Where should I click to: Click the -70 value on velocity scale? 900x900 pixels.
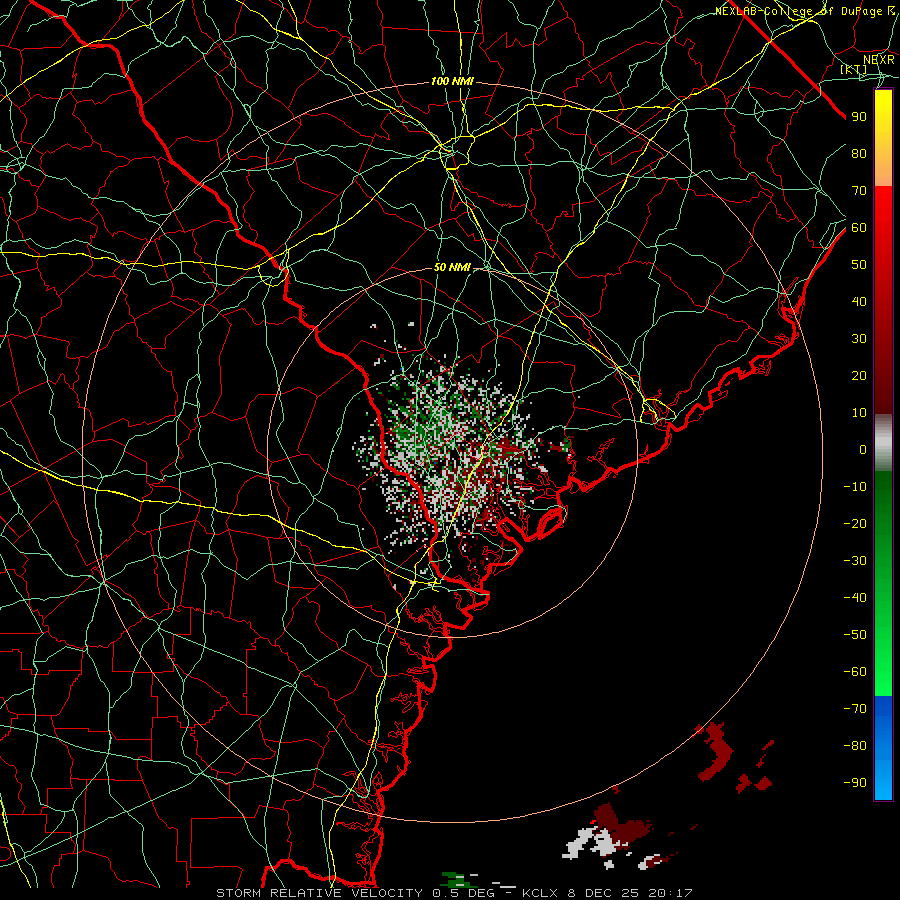(855, 709)
